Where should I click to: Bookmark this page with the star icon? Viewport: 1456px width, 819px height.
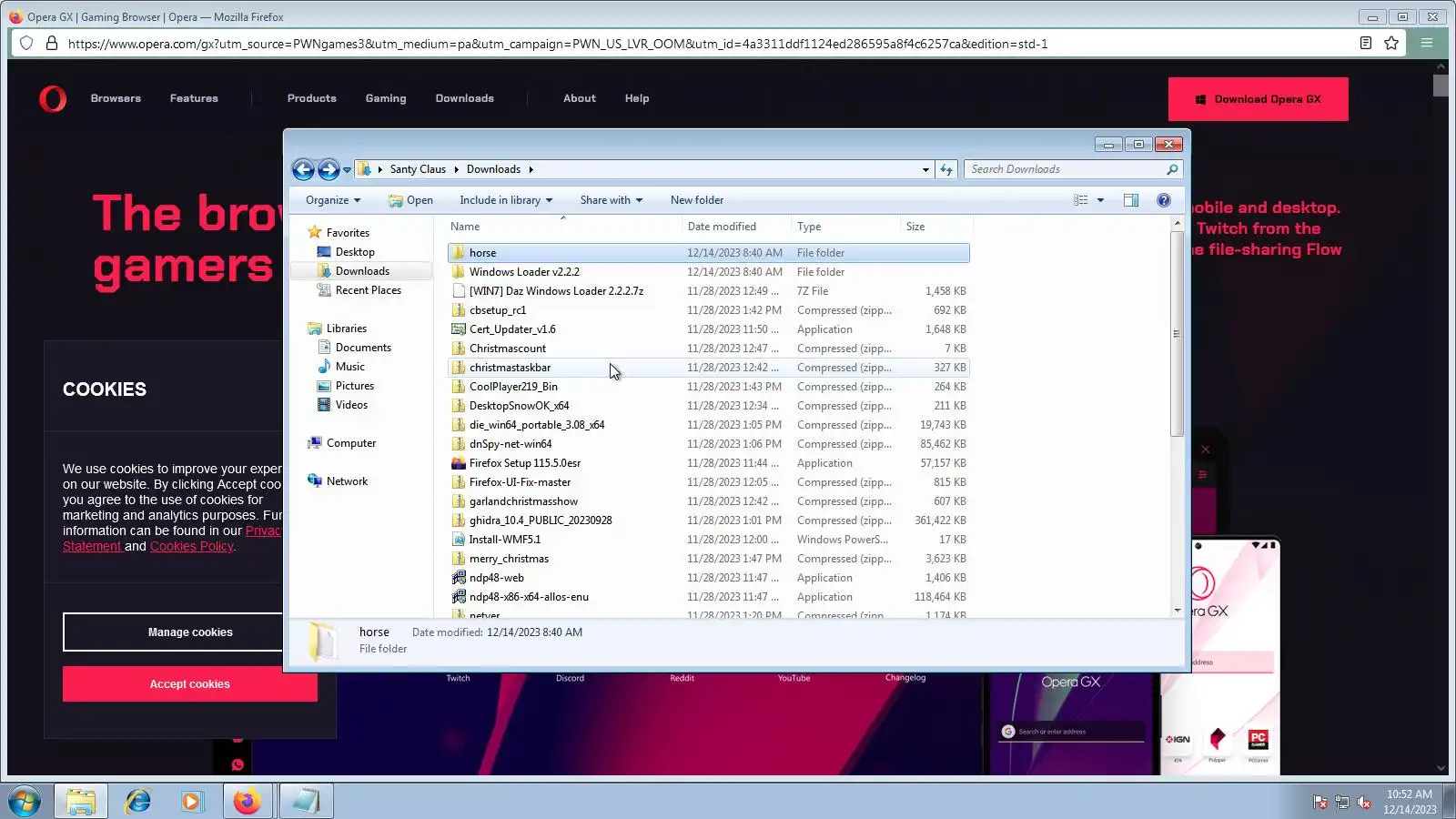pos(1391,44)
